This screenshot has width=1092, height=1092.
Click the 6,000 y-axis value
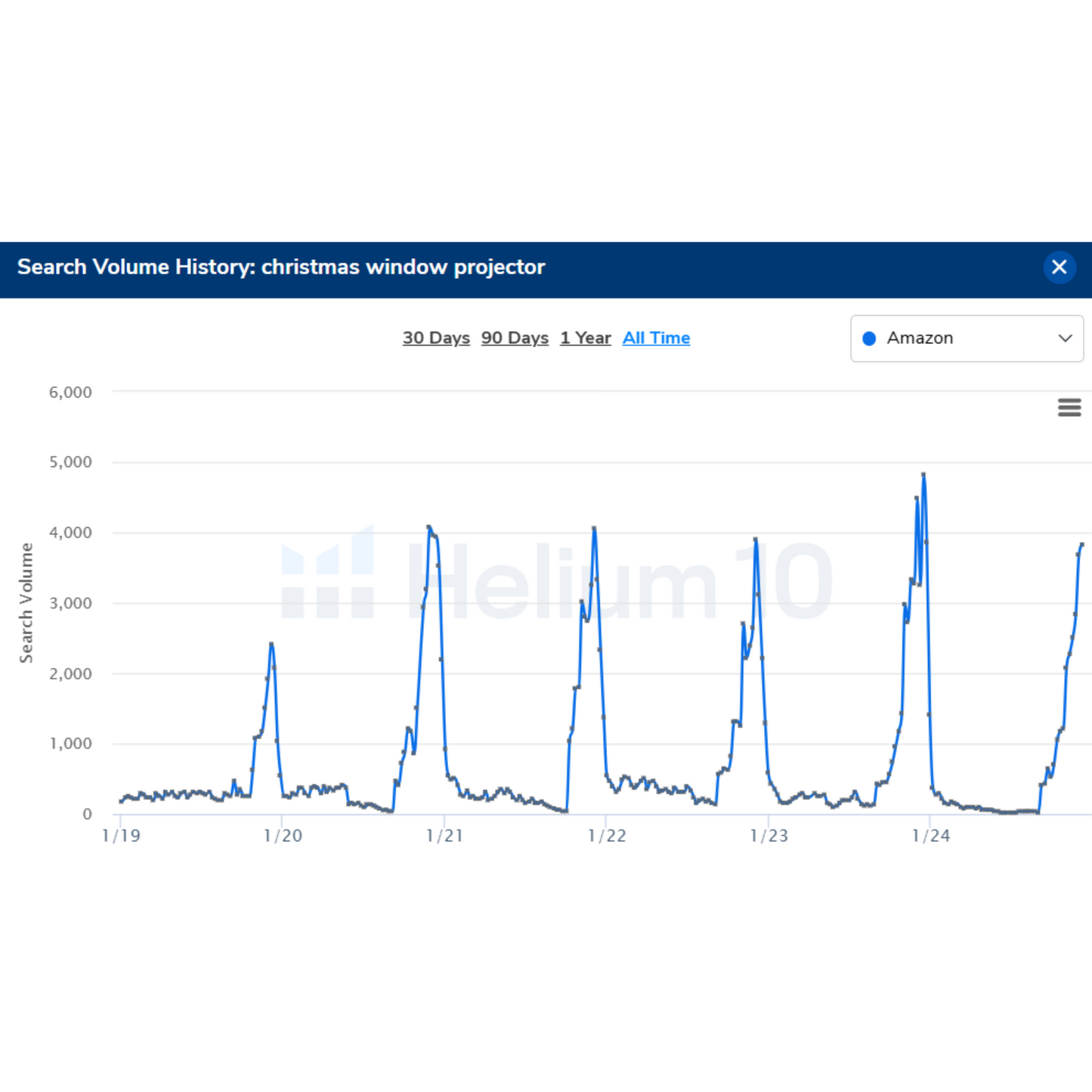tap(70, 392)
